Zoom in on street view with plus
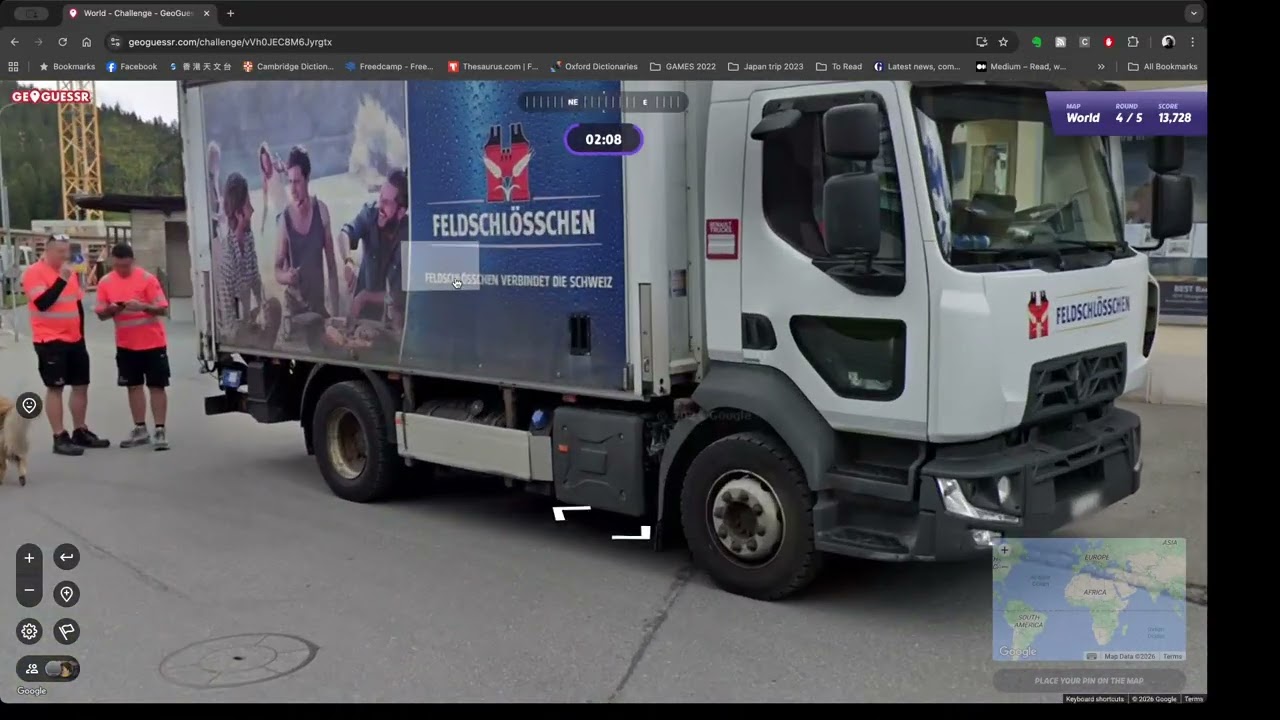Viewport: 1280px width, 720px height. [x=29, y=558]
